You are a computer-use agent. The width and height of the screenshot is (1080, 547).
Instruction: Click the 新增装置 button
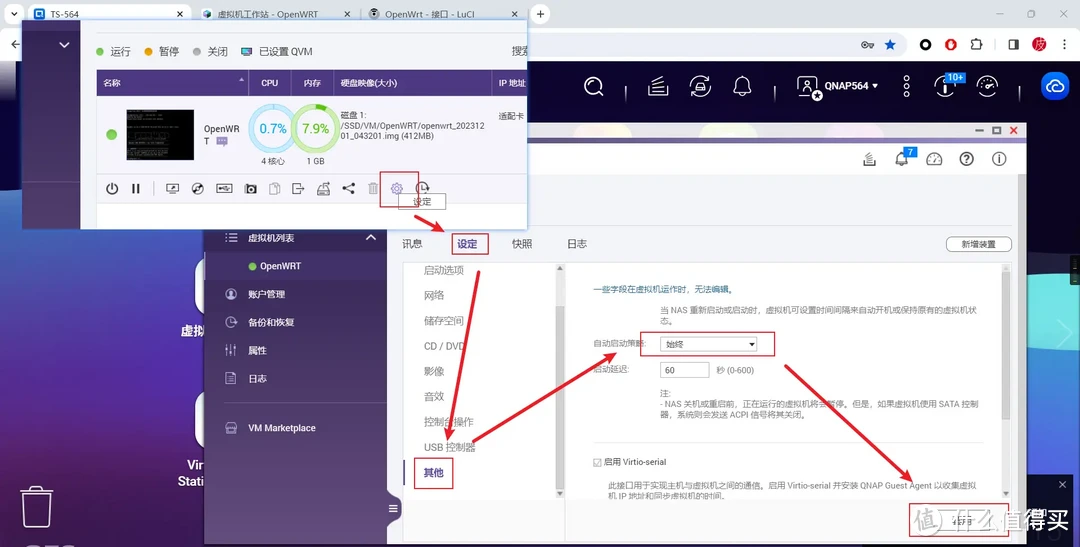click(x=978, y=244)
